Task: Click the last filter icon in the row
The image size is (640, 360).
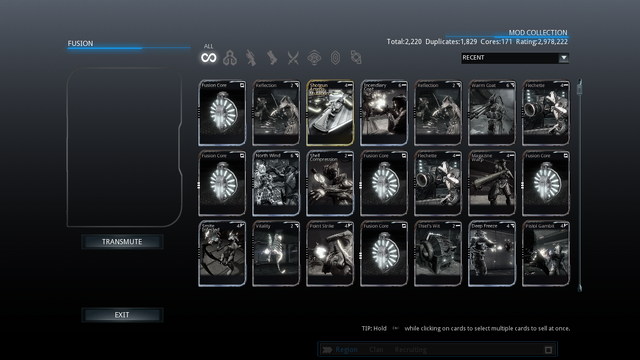Action: point(356,58)
